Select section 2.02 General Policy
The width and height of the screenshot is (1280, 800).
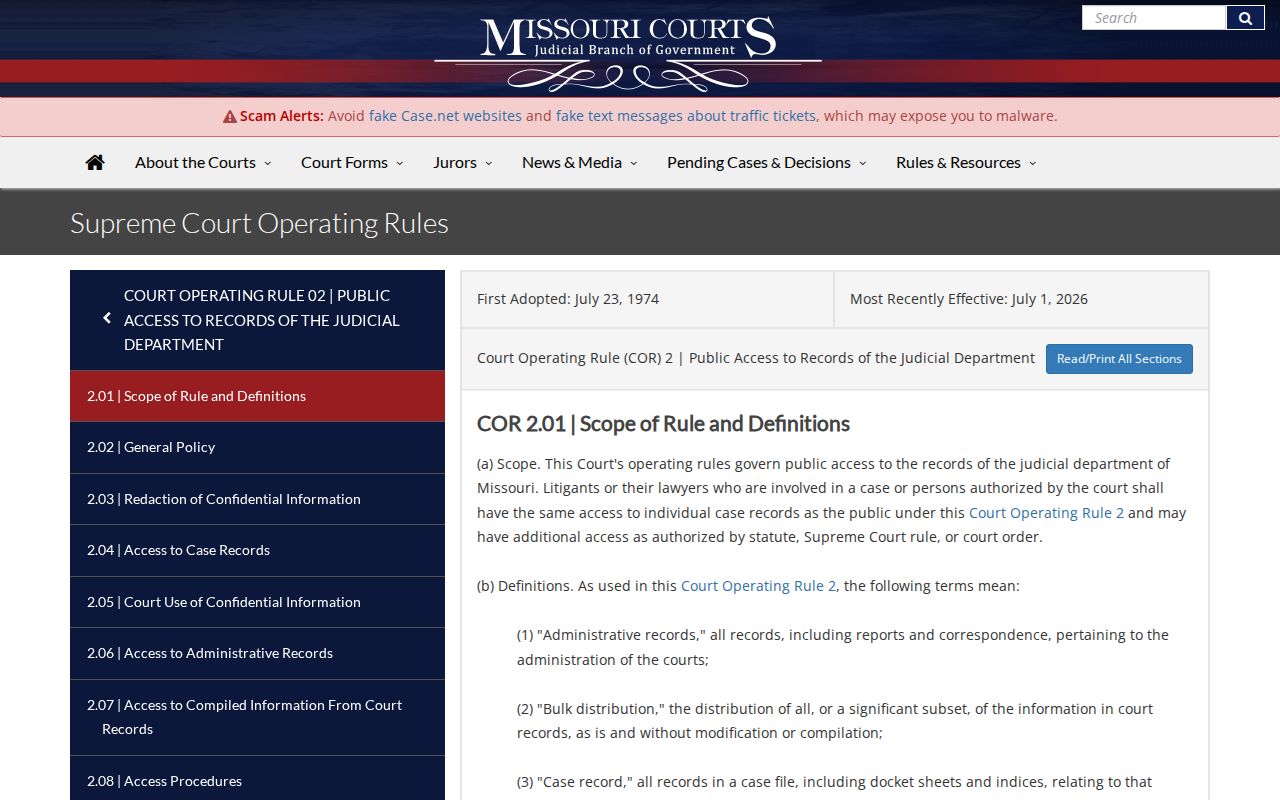click(257, 447)
